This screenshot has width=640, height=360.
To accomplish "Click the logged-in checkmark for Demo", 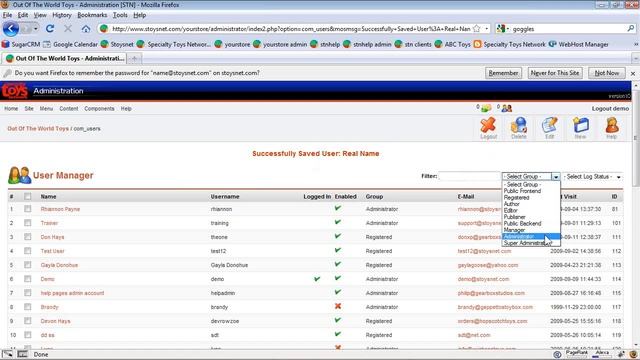I will (317, 279).
